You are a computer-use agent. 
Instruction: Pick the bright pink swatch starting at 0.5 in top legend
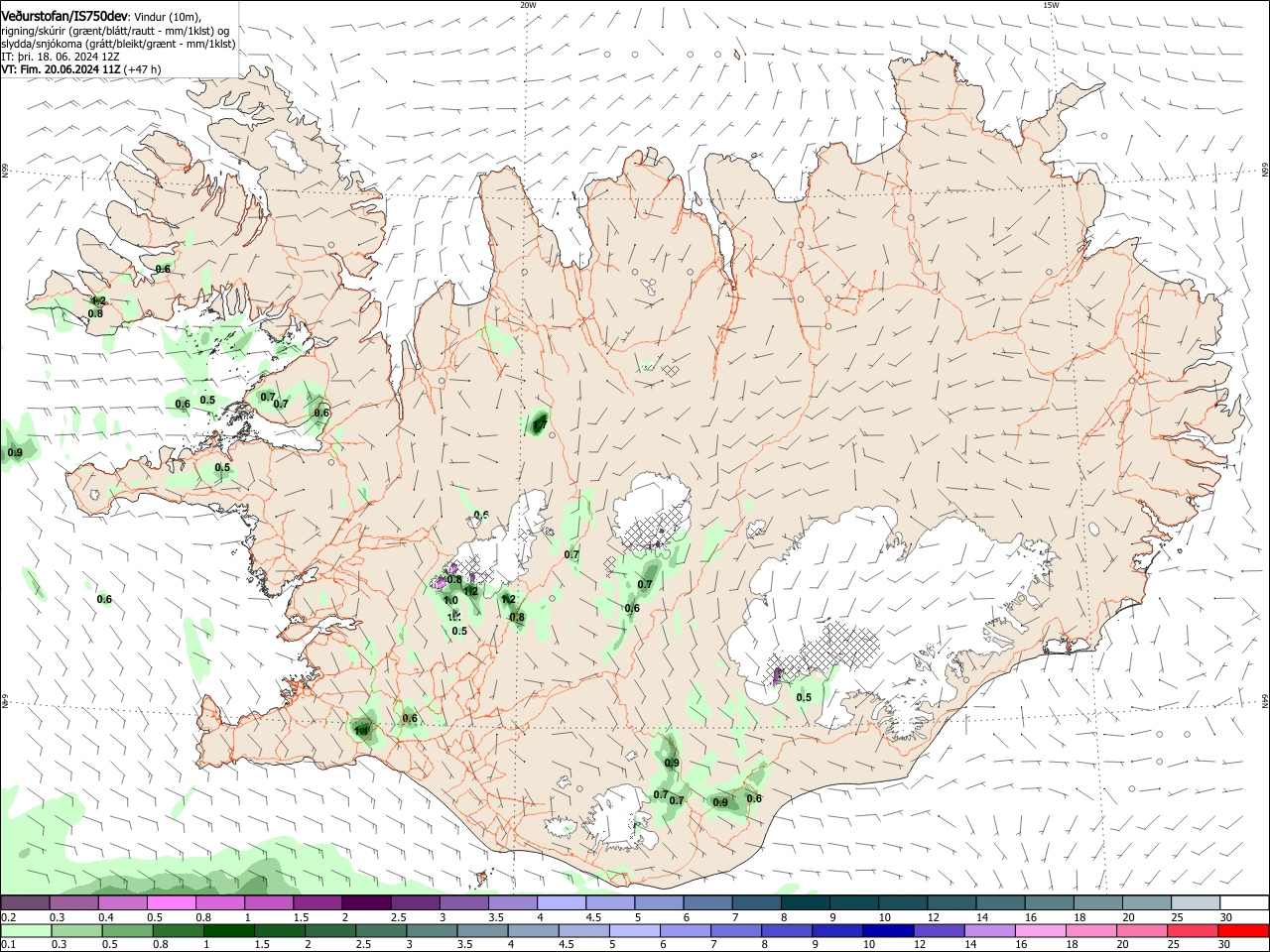(172, 902)
